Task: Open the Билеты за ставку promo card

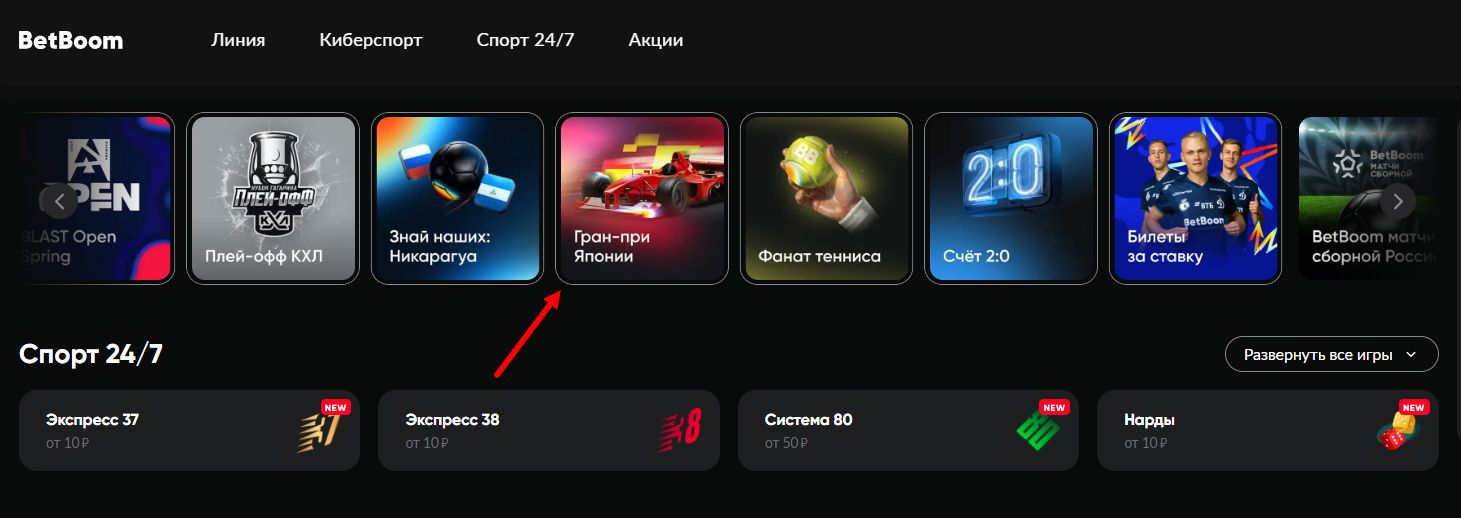Action: [x=1195, y=199]
